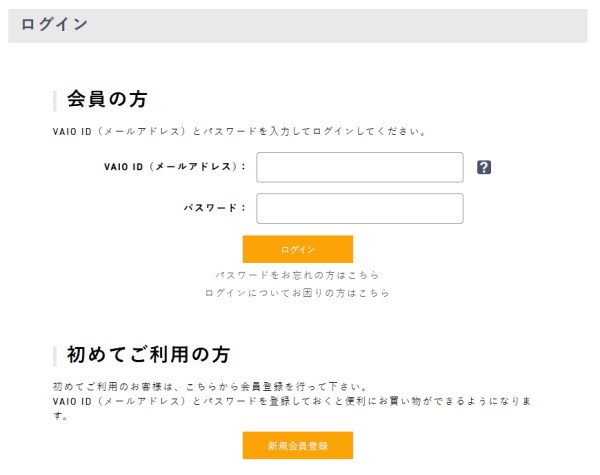The width and height of the screenshot is (600, 475).
Task: Focus the VAIO ID email input field
Action: [360, 167]
